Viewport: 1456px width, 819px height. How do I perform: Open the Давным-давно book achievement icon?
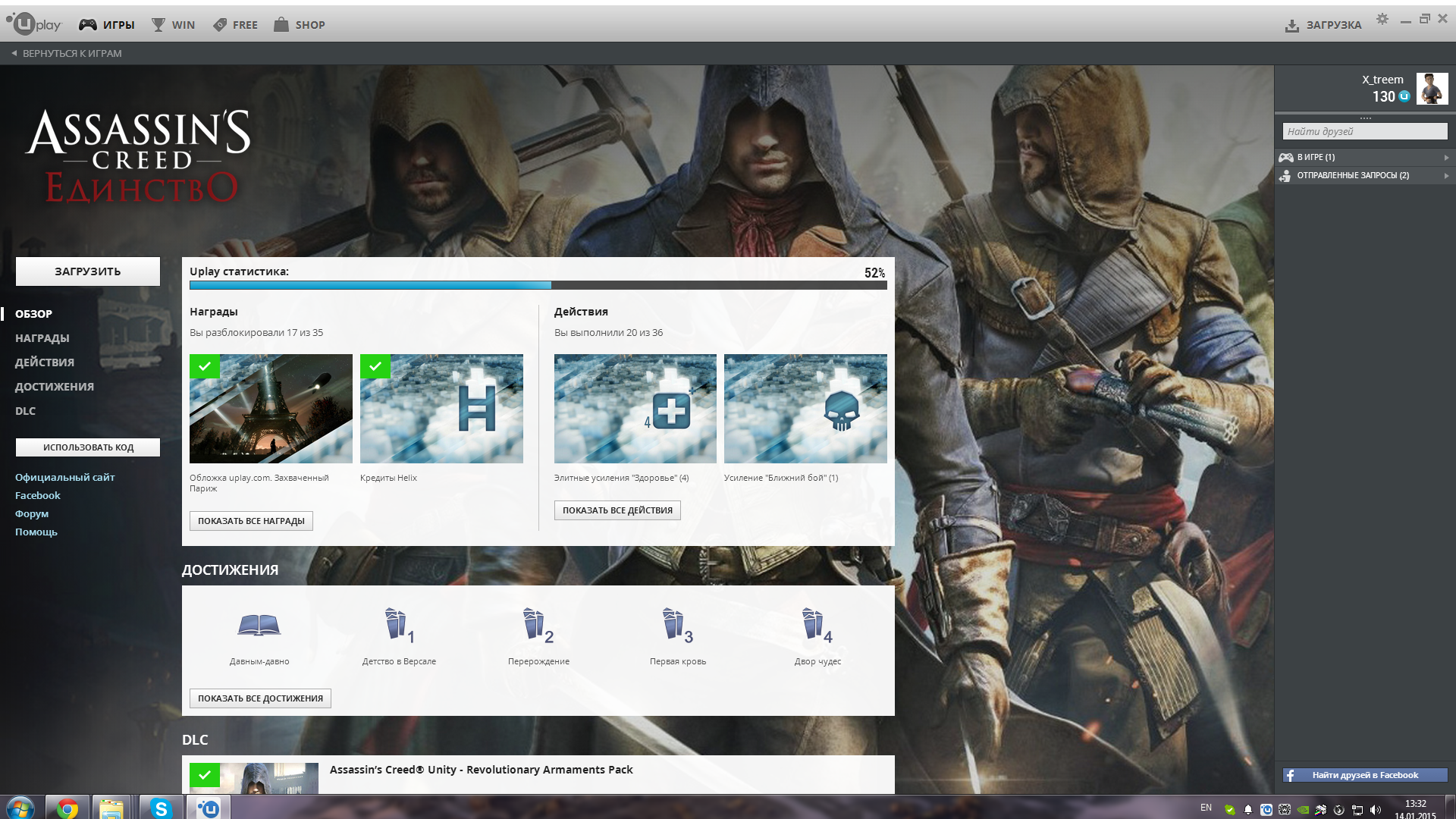[x=259, y=625]
